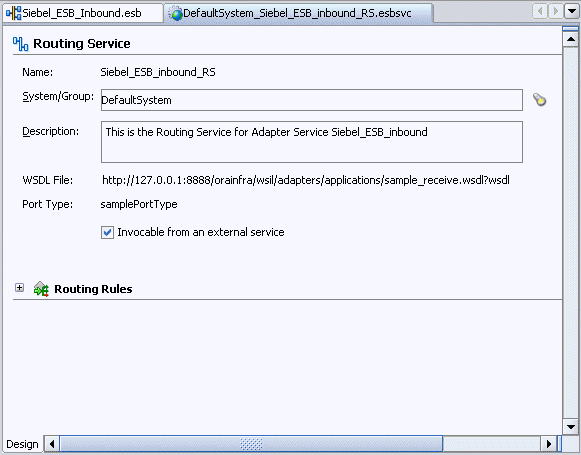Click the samplePortType value
Image resolution: width=581 pixels, height=455 pixels.
click(x=139, y=204)
